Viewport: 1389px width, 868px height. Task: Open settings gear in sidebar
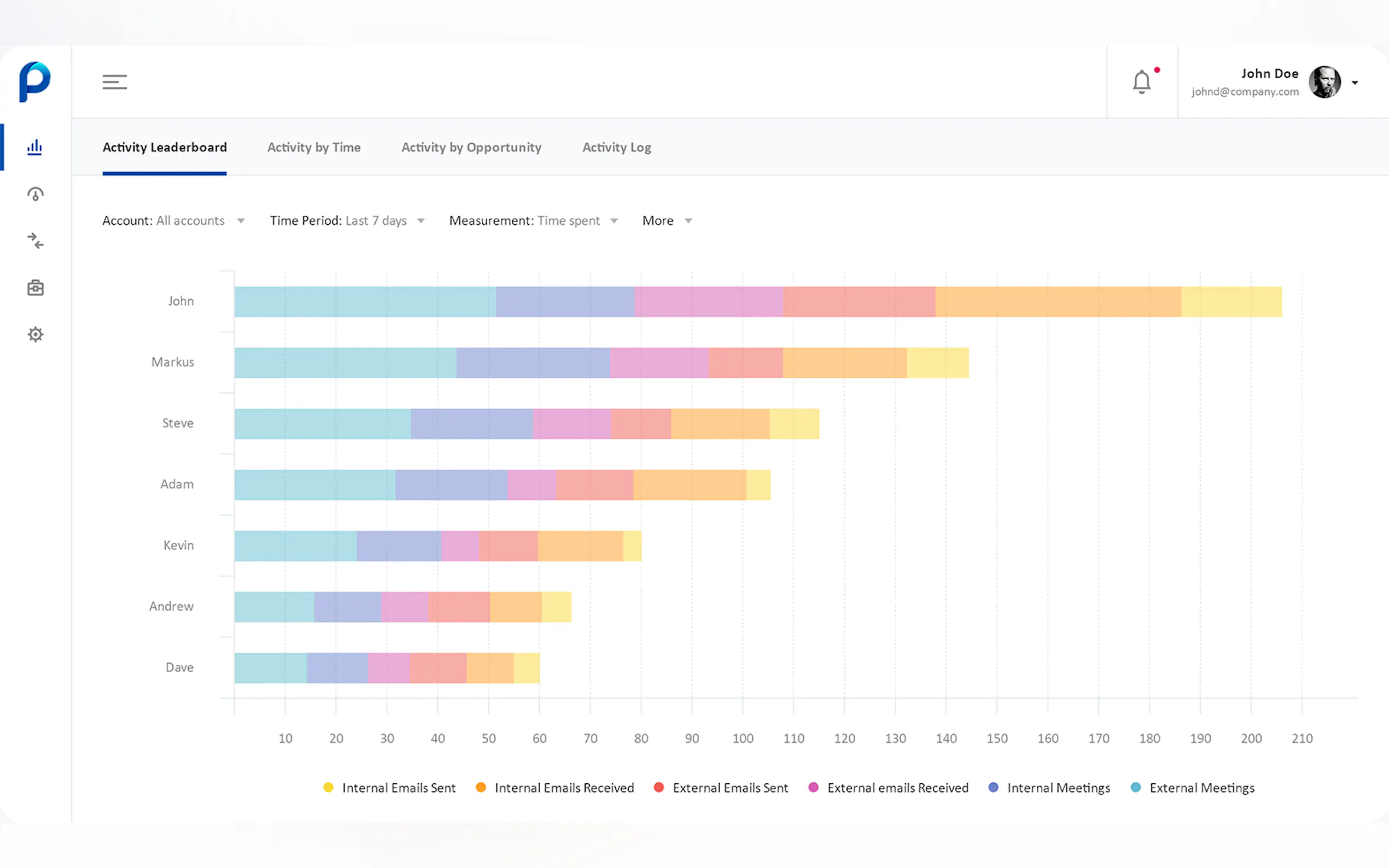pos(35,335)
